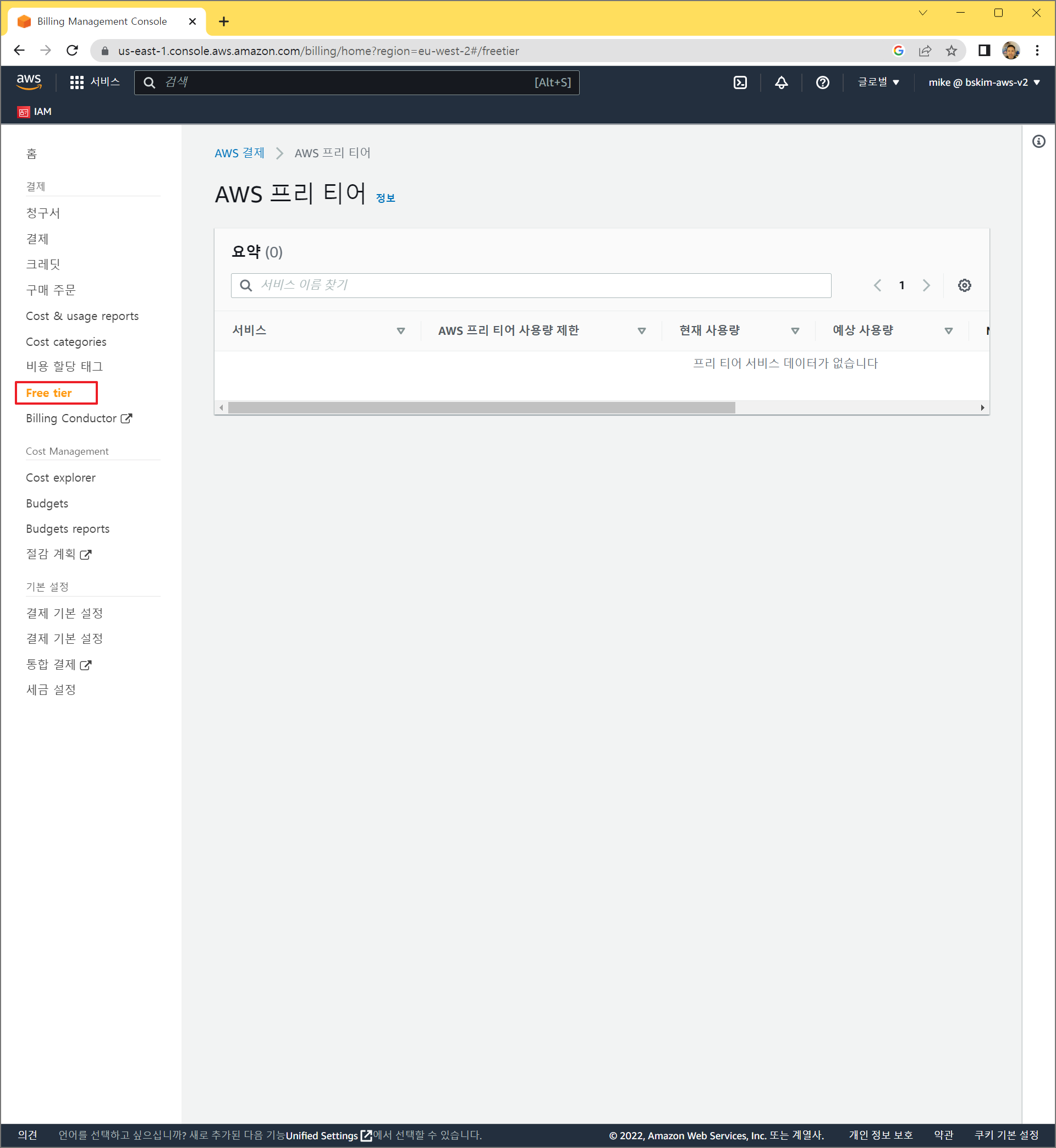
Task: Open the mike @ bskim-aws-v2 account menu
Action: pos(983,82)
